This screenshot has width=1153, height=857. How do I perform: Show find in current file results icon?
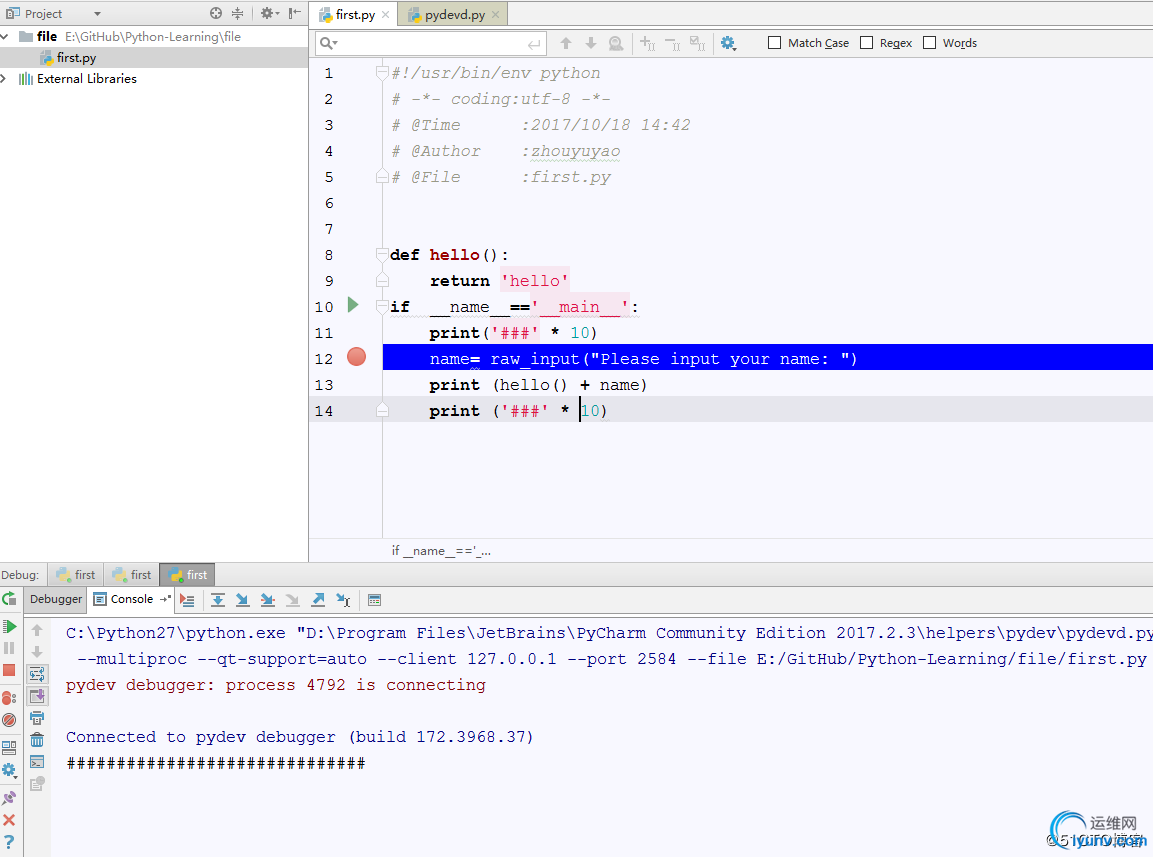click(x=616, y=43)
